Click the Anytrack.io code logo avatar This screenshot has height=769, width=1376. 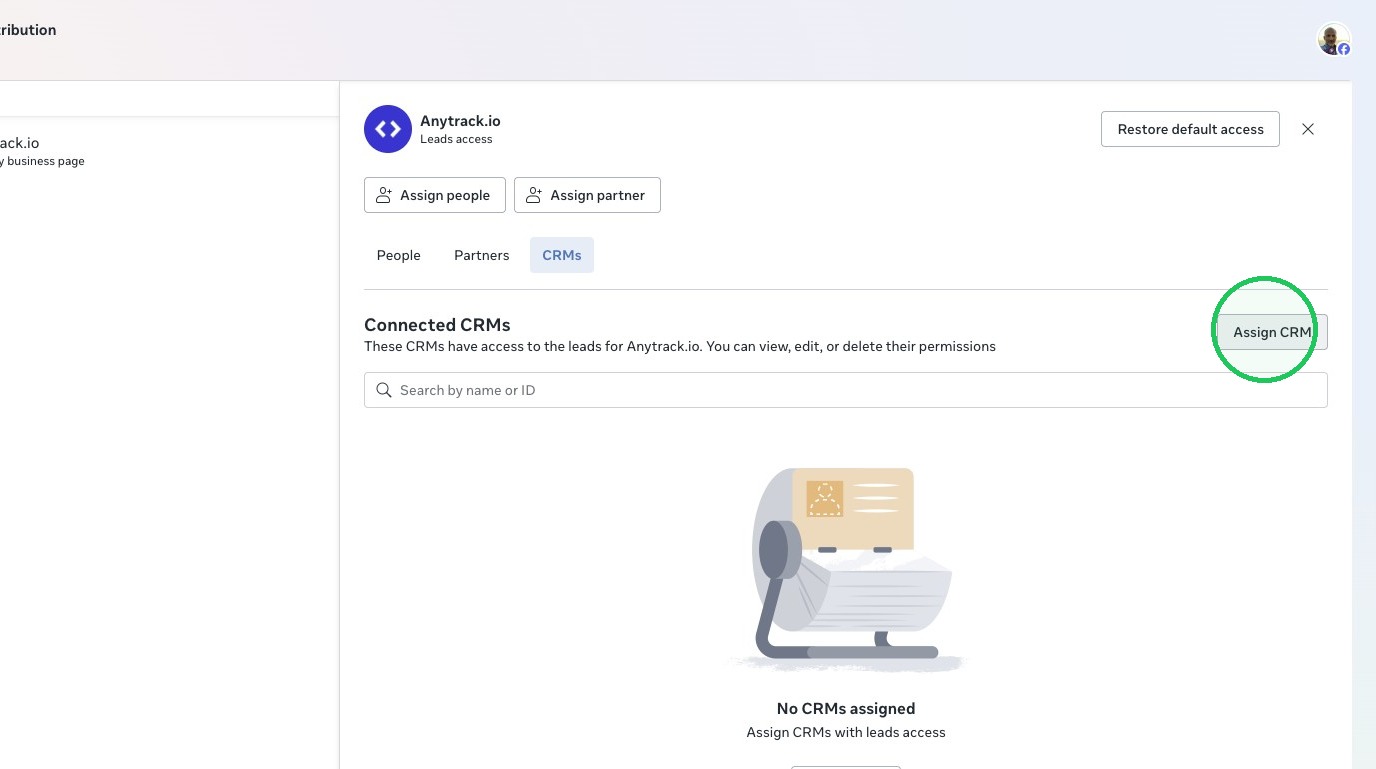point(388,129)
